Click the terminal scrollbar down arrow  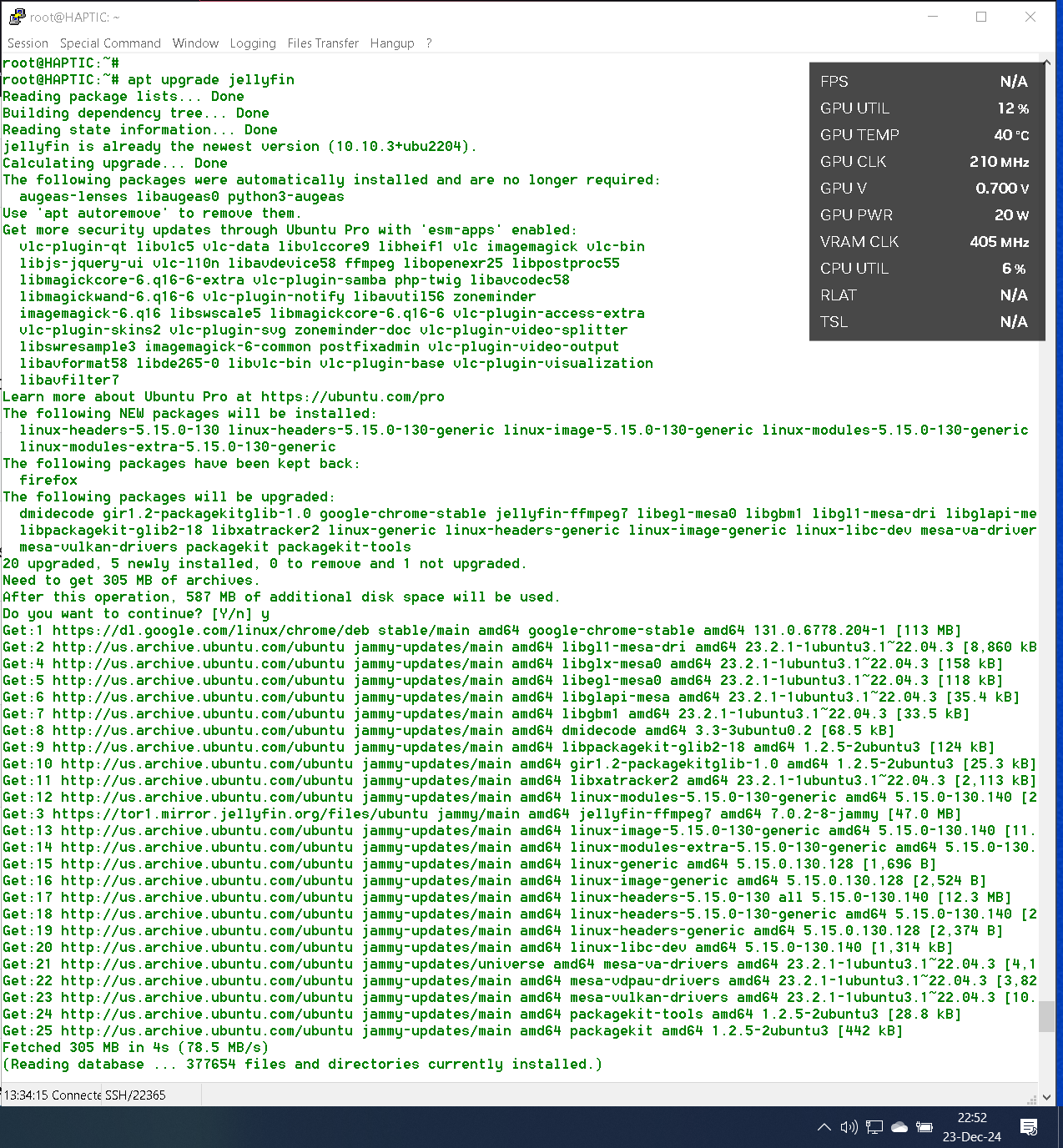click(x=1046, y=1098)
